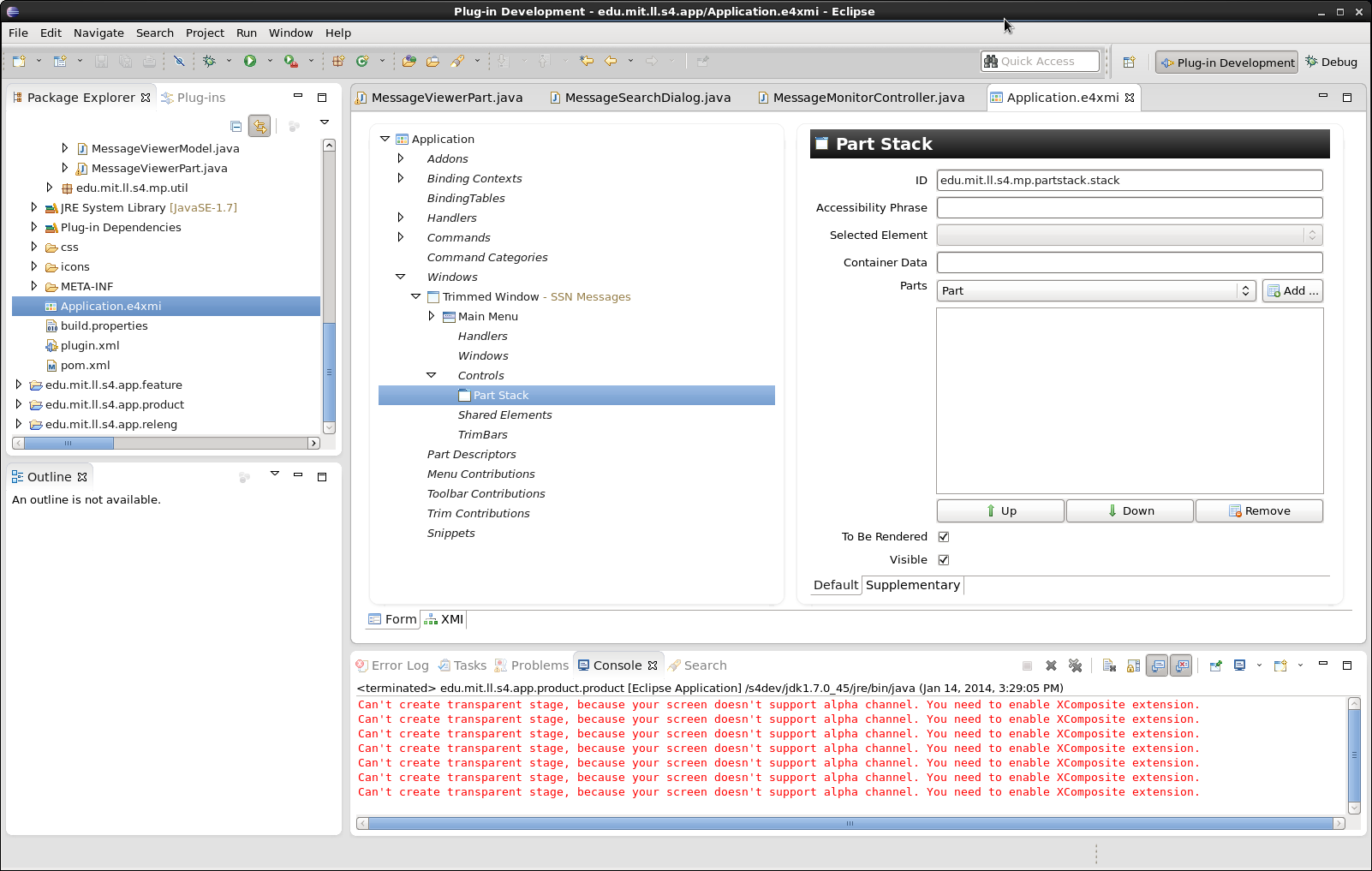Open the Project menu

point(205,33)
